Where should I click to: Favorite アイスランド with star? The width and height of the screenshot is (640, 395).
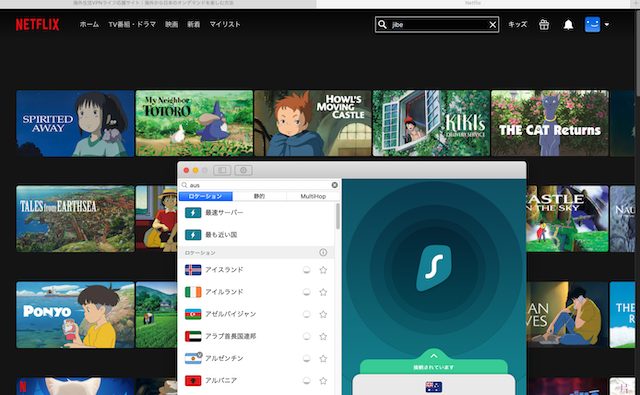pyautogui.click(x=323, y=270)
